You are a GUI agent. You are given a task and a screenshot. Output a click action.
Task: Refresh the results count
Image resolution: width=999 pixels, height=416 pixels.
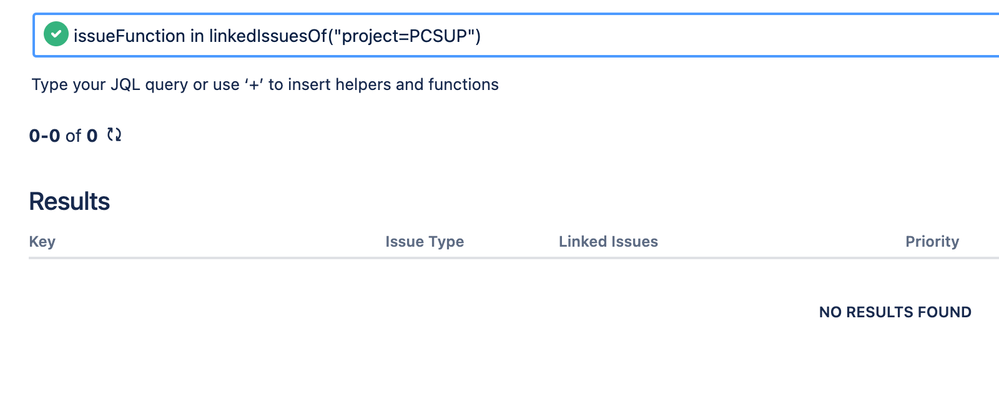pos(114,134)
